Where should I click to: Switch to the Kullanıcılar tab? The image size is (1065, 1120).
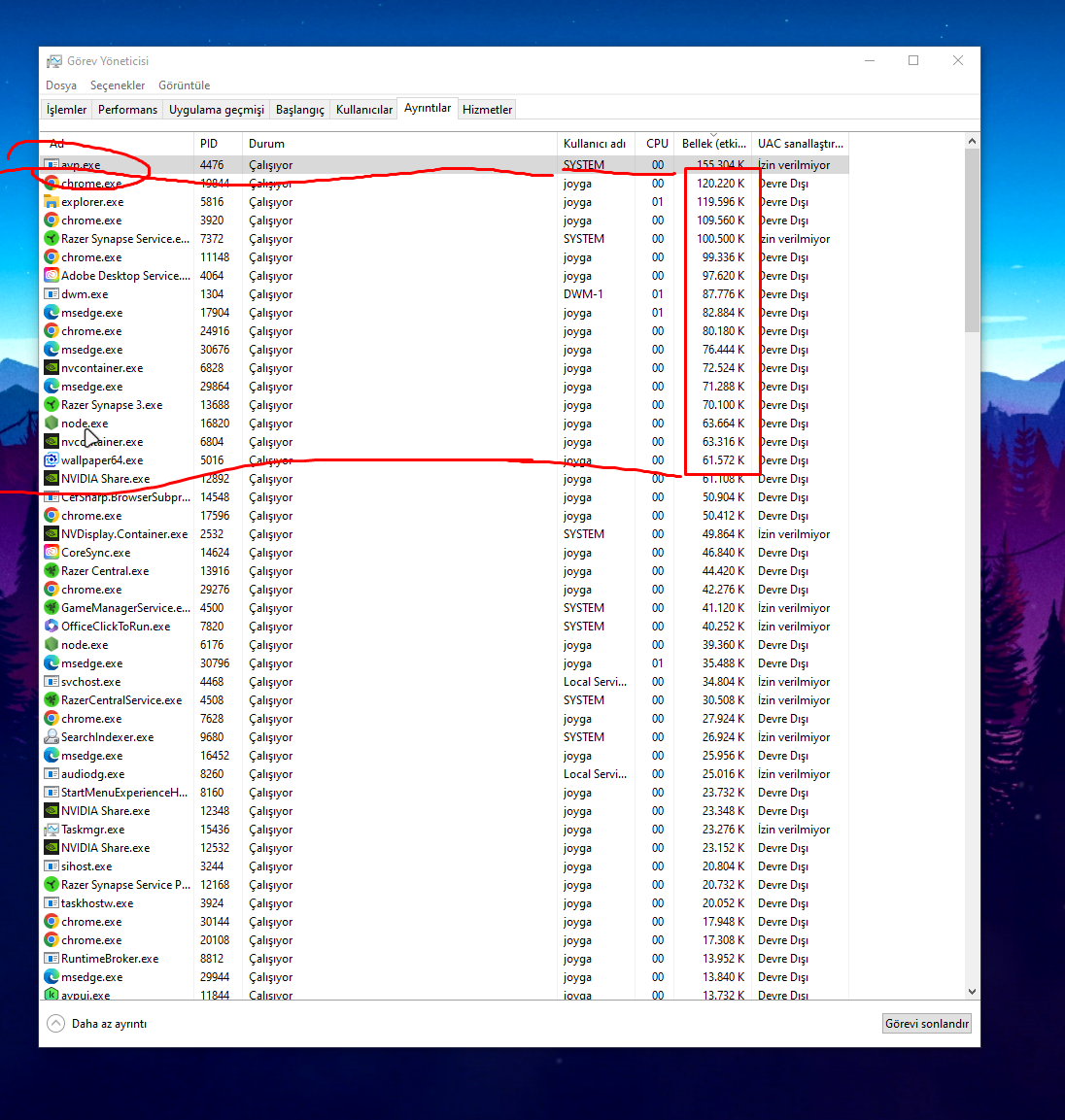(x=363, y=110)
